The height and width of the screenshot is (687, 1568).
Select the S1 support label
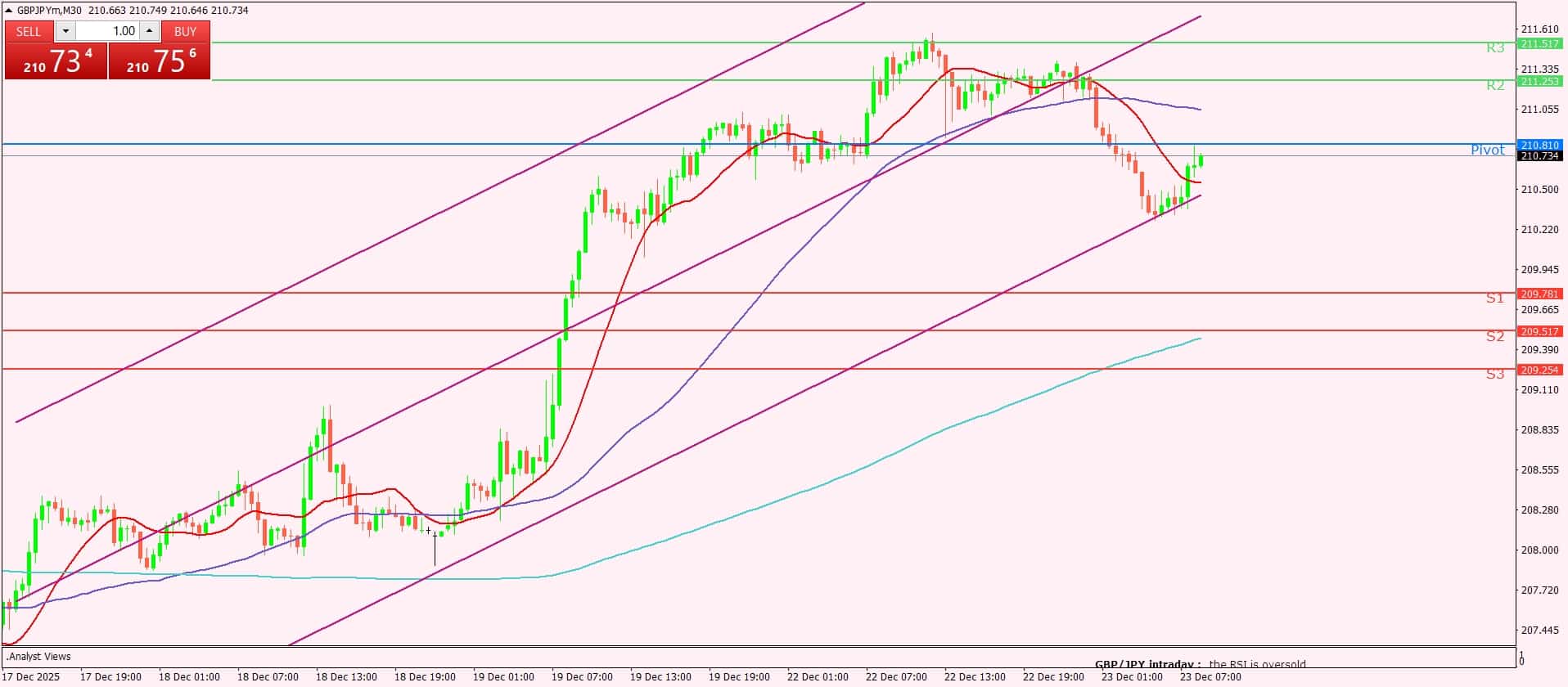click(1494, 298)
